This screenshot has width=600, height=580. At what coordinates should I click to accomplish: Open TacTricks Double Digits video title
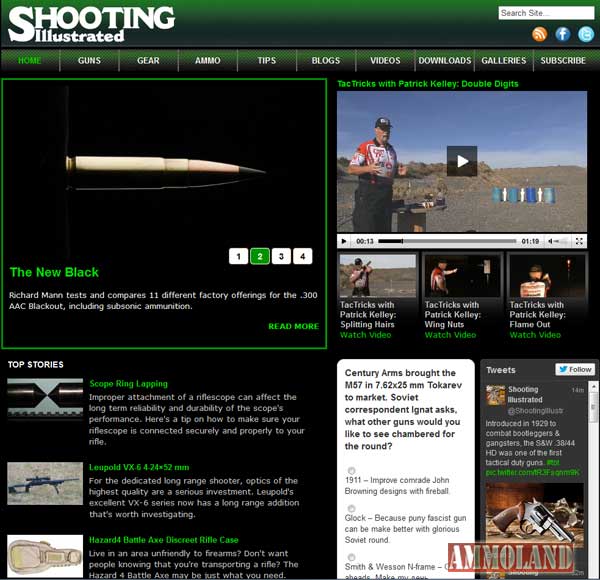coord(427,84)
